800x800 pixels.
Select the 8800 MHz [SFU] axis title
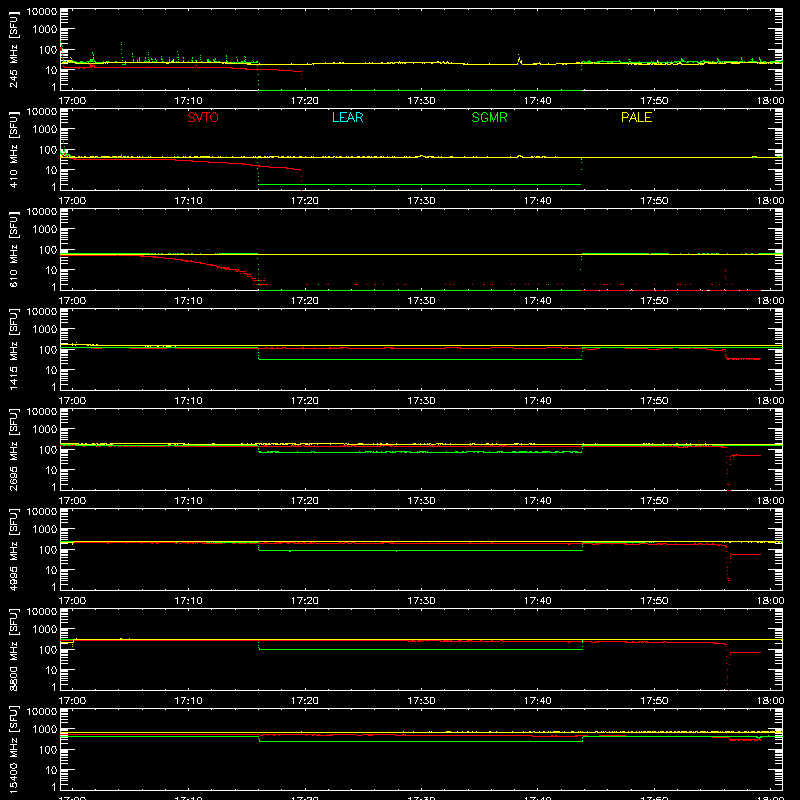click(14, 649)
